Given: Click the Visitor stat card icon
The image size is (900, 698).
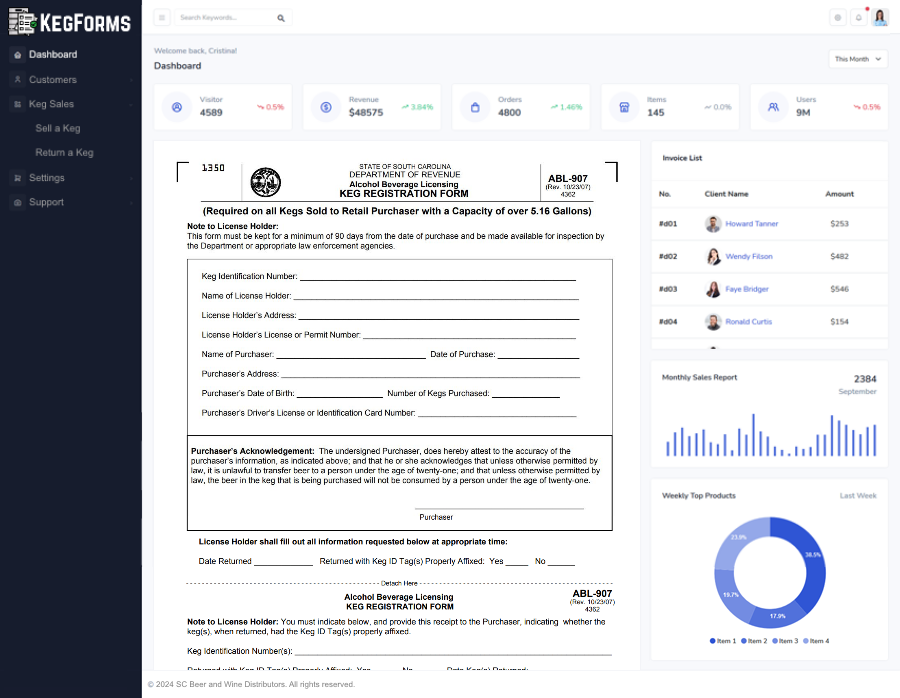Looking at the screenshot, I should (177, 107).
